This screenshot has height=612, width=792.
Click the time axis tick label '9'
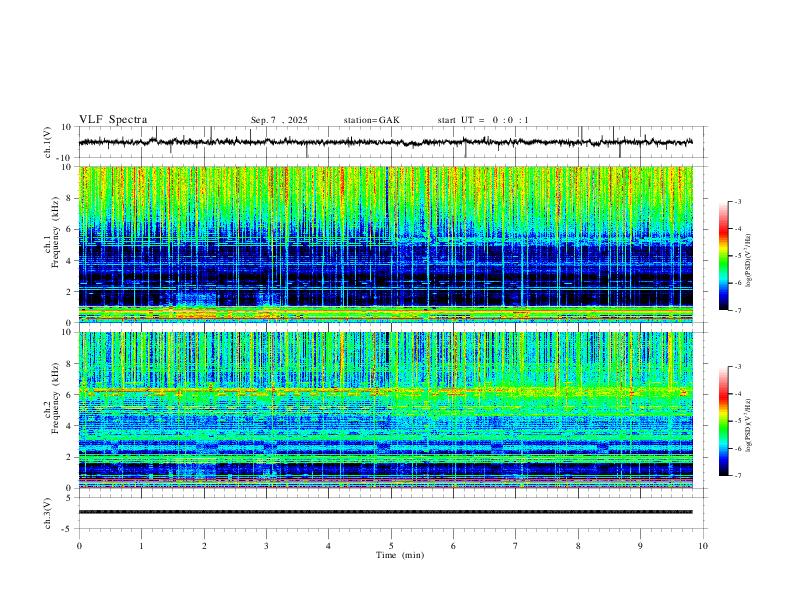(640, 546)
